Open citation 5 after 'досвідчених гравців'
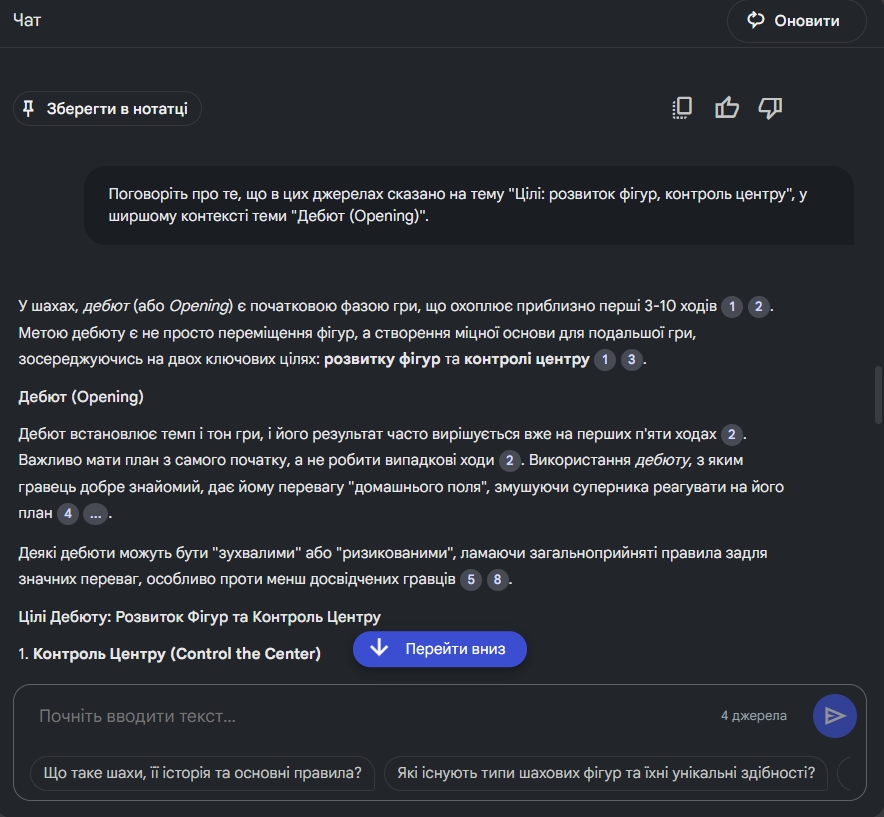This screenshot has width=884, height=817. click(471, 580)
